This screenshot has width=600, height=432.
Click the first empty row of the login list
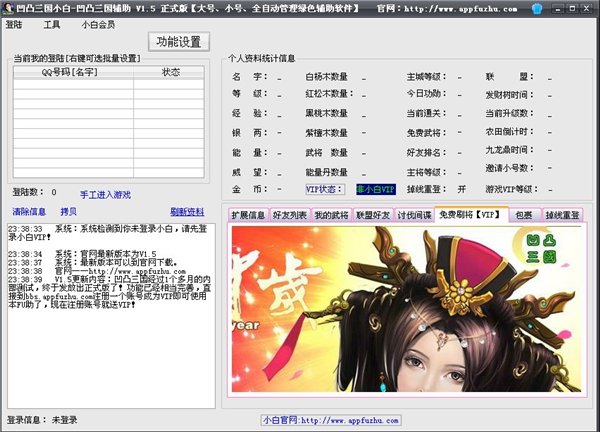109,84
